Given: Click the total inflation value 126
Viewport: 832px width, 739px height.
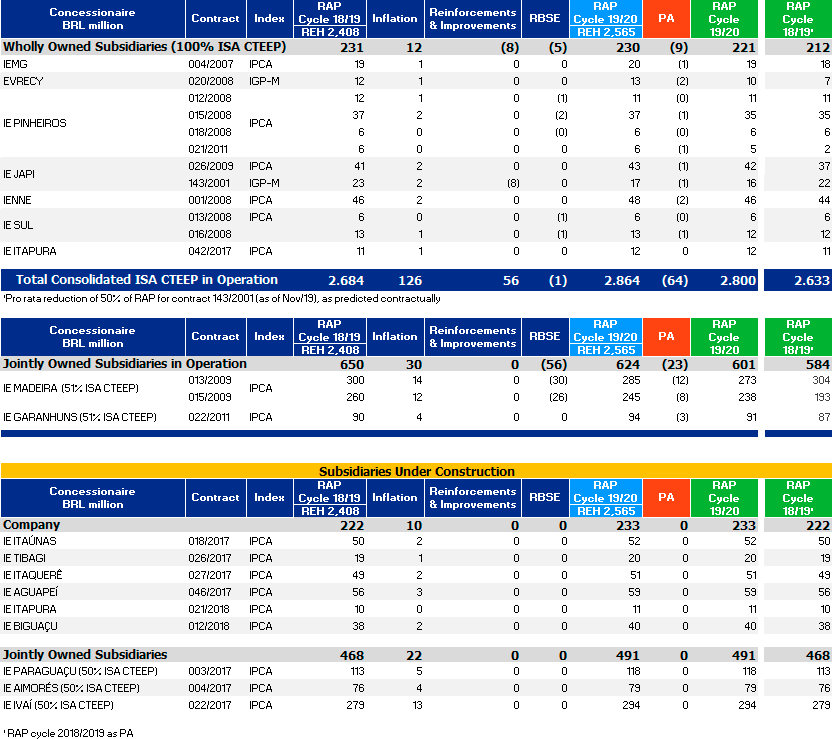Looking at the screenshot, I should [410, 281].
